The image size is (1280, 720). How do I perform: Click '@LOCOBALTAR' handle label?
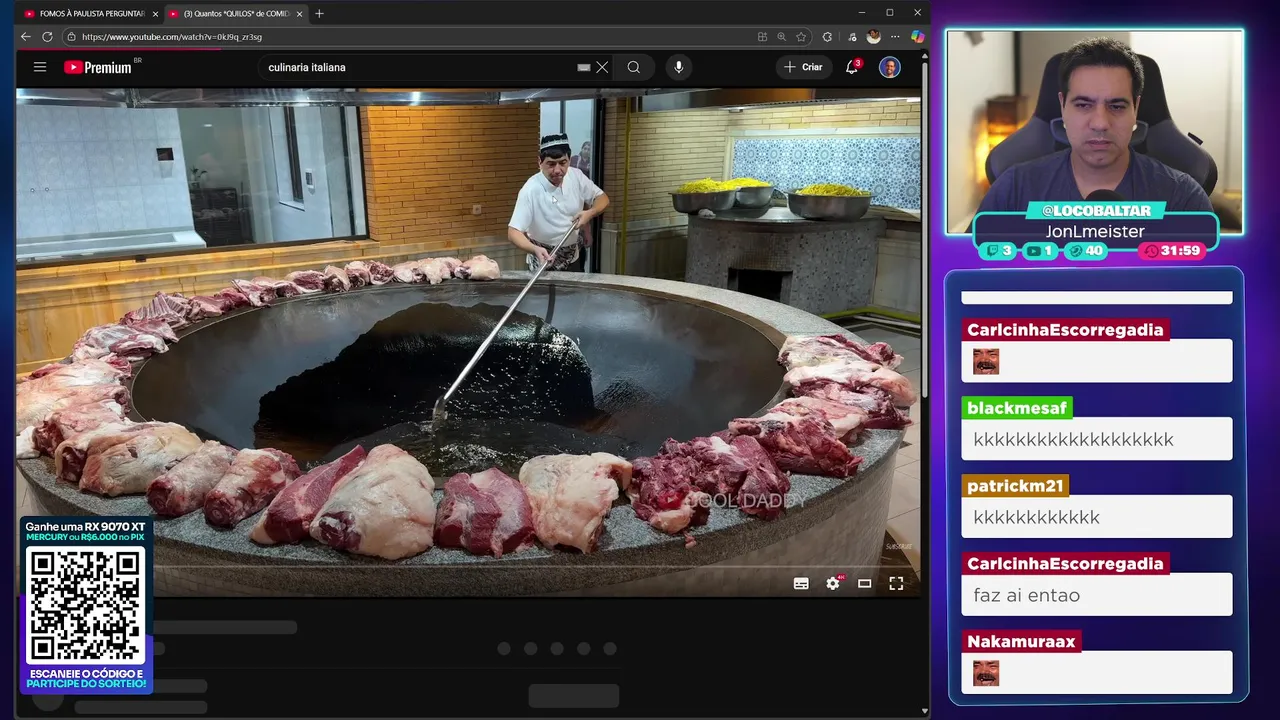click(1095, 211)
